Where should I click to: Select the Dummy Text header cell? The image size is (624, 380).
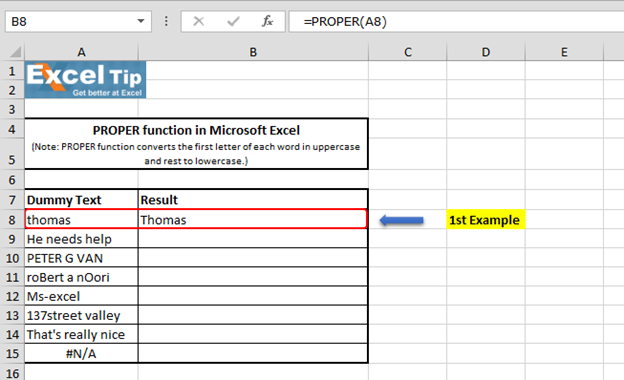tap(81, 200)
